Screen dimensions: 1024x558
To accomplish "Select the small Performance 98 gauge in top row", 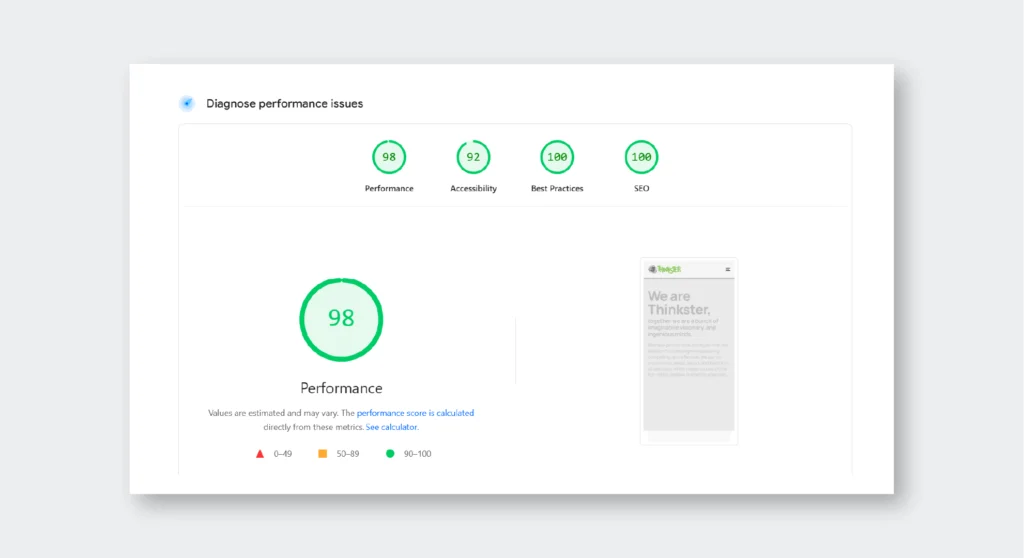I will click(x=389, y=157).
